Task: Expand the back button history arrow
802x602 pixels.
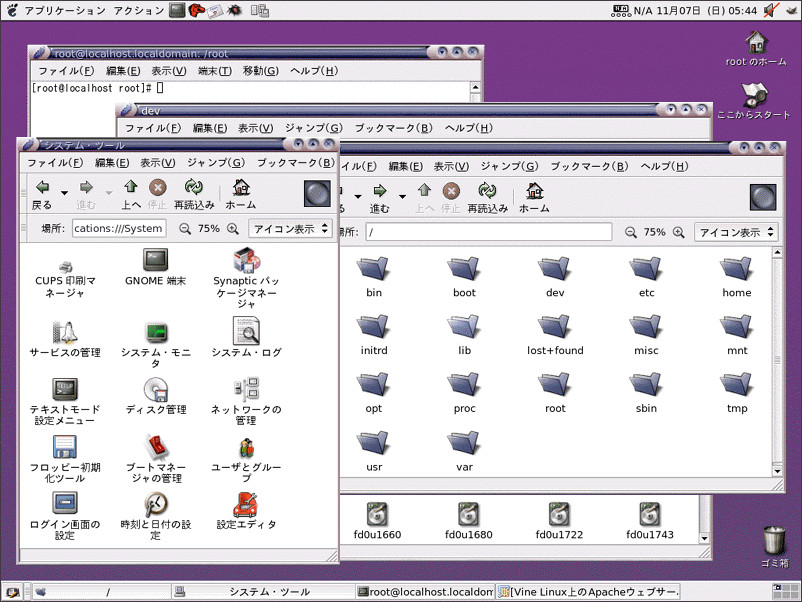Action: pyautogui.click(x=64, y=192)
